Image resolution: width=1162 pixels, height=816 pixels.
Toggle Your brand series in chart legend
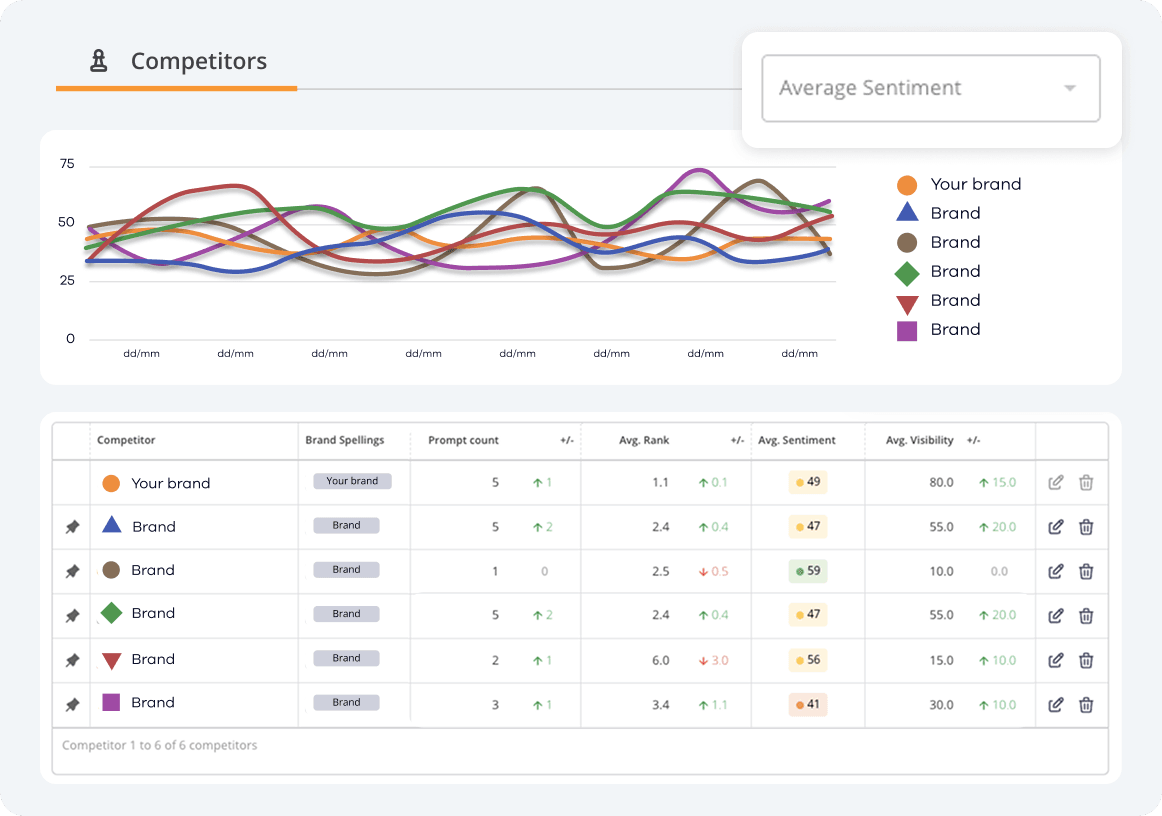tap(959, 184)
